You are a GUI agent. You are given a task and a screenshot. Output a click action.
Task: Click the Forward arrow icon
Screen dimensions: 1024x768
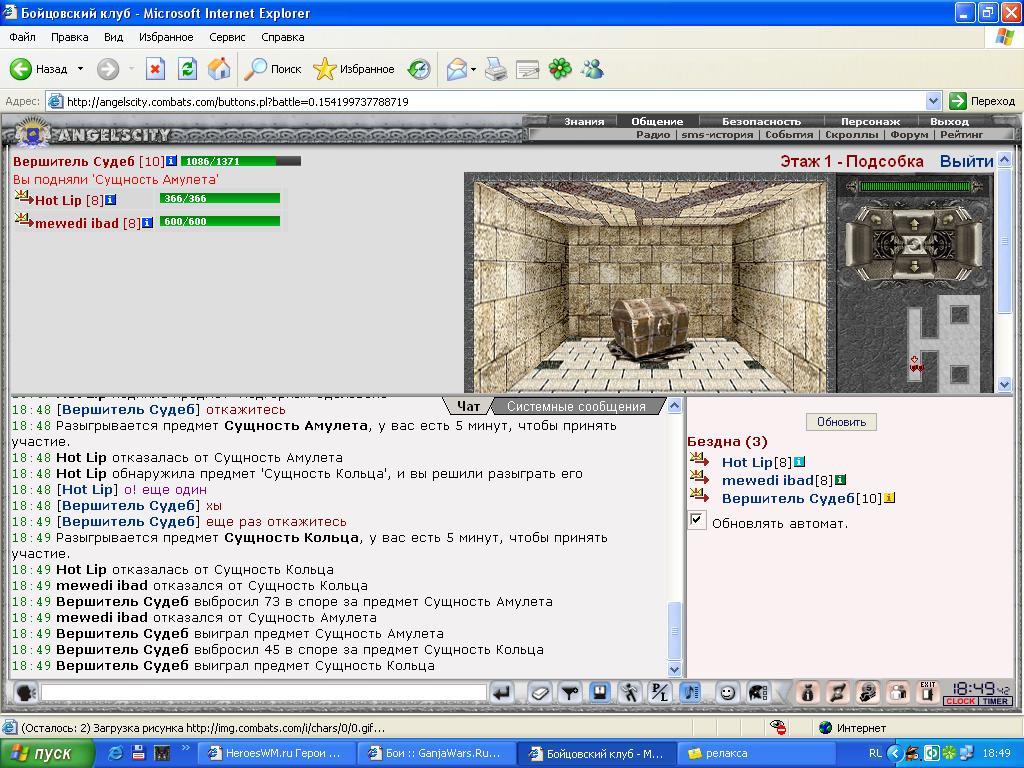(108, 69)
